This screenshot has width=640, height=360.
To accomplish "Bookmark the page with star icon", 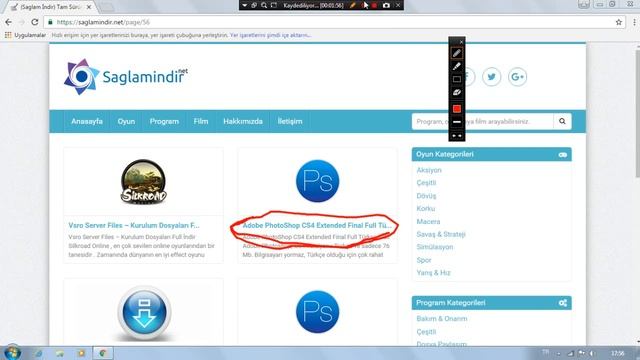I will [619, 22].
